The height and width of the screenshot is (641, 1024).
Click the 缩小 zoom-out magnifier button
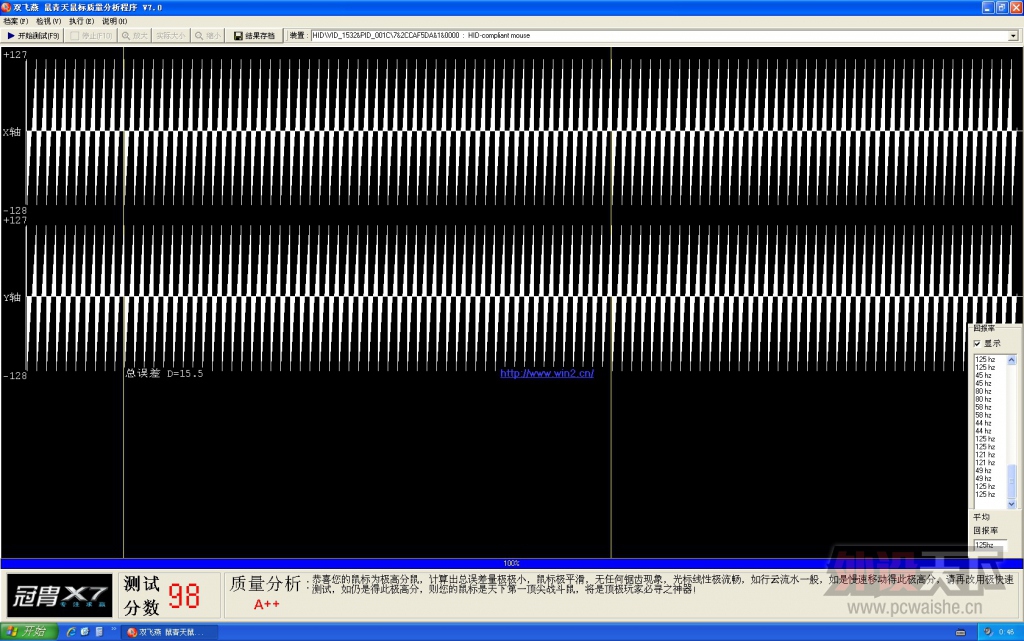point(208,36)
